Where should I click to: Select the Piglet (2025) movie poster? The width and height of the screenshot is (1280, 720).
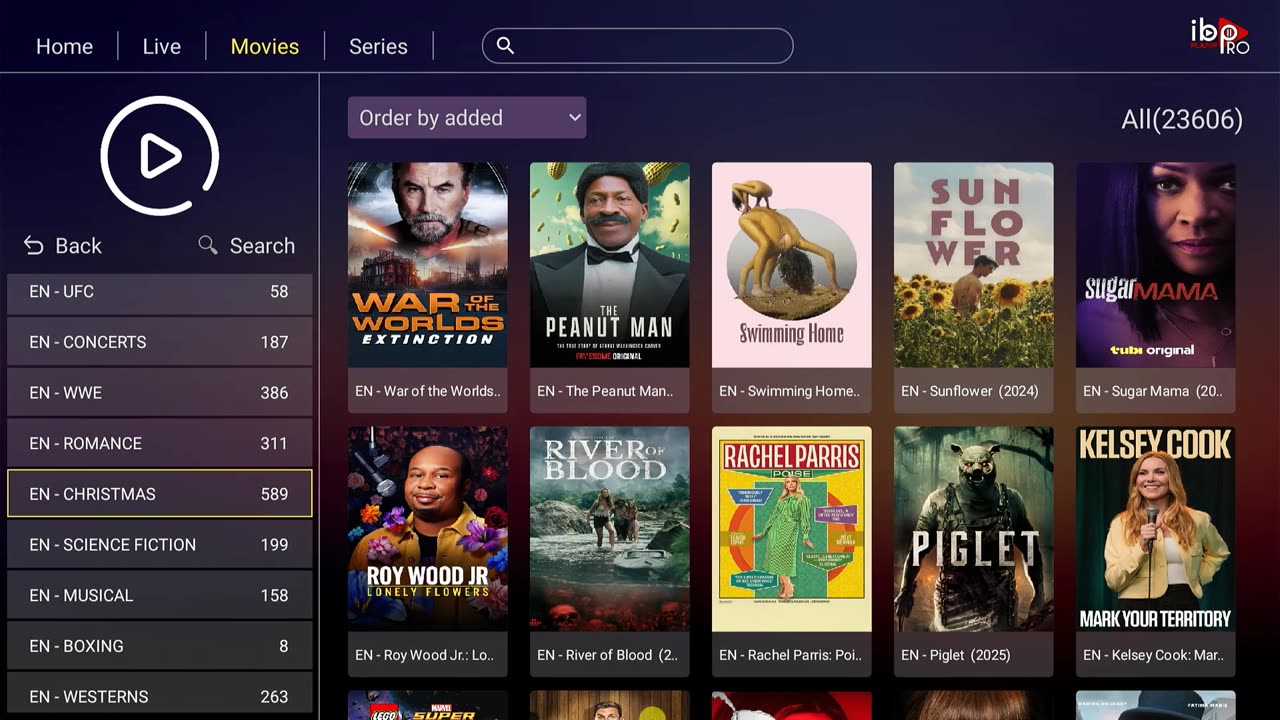pos(974,529)
